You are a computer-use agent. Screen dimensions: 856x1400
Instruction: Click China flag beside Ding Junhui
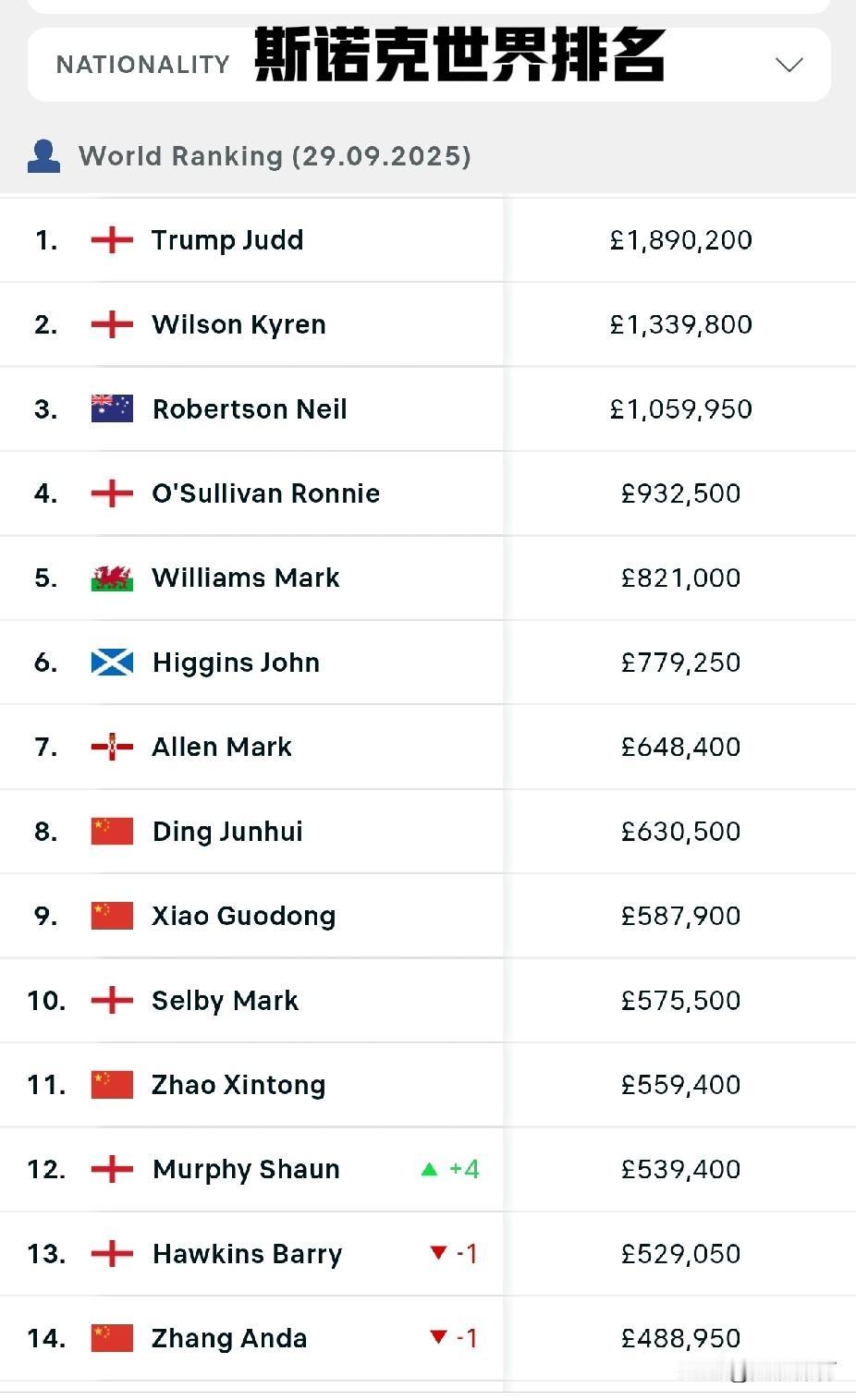112,832
